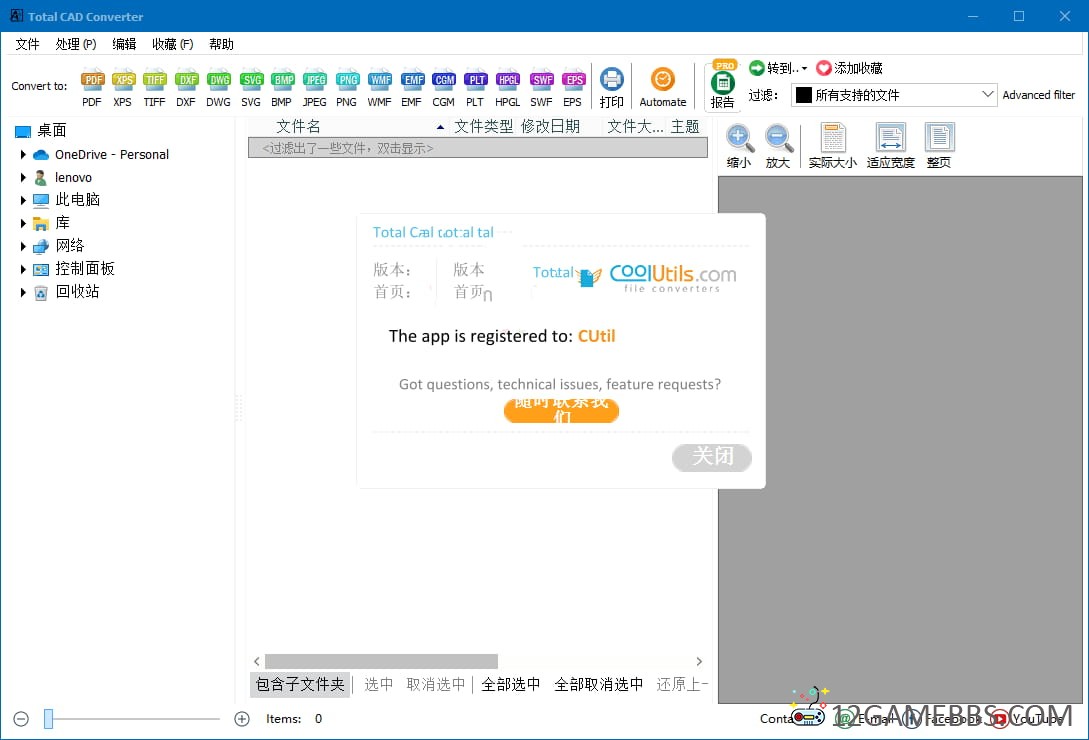Click the thumbnail zoom slider at bottom left

coord(48,719)
